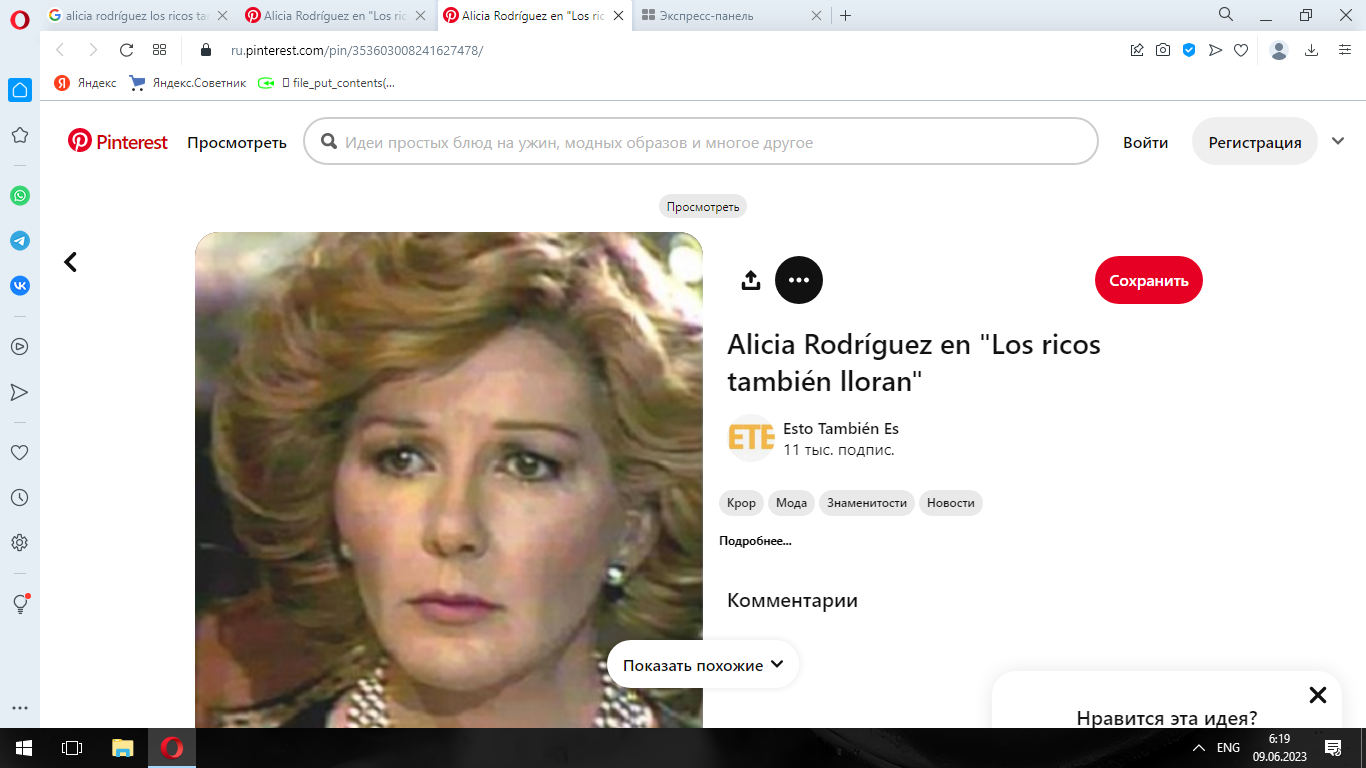Open the settings gear in the sidebar
1366x768 pixels.
pos(20,543)
